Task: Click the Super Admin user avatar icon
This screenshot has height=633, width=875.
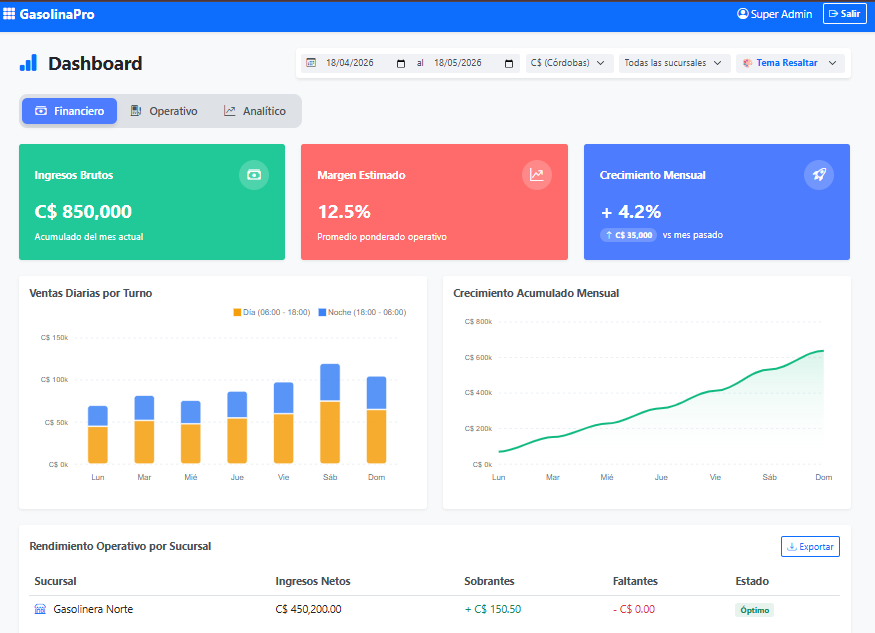Action: click(742, 14)
